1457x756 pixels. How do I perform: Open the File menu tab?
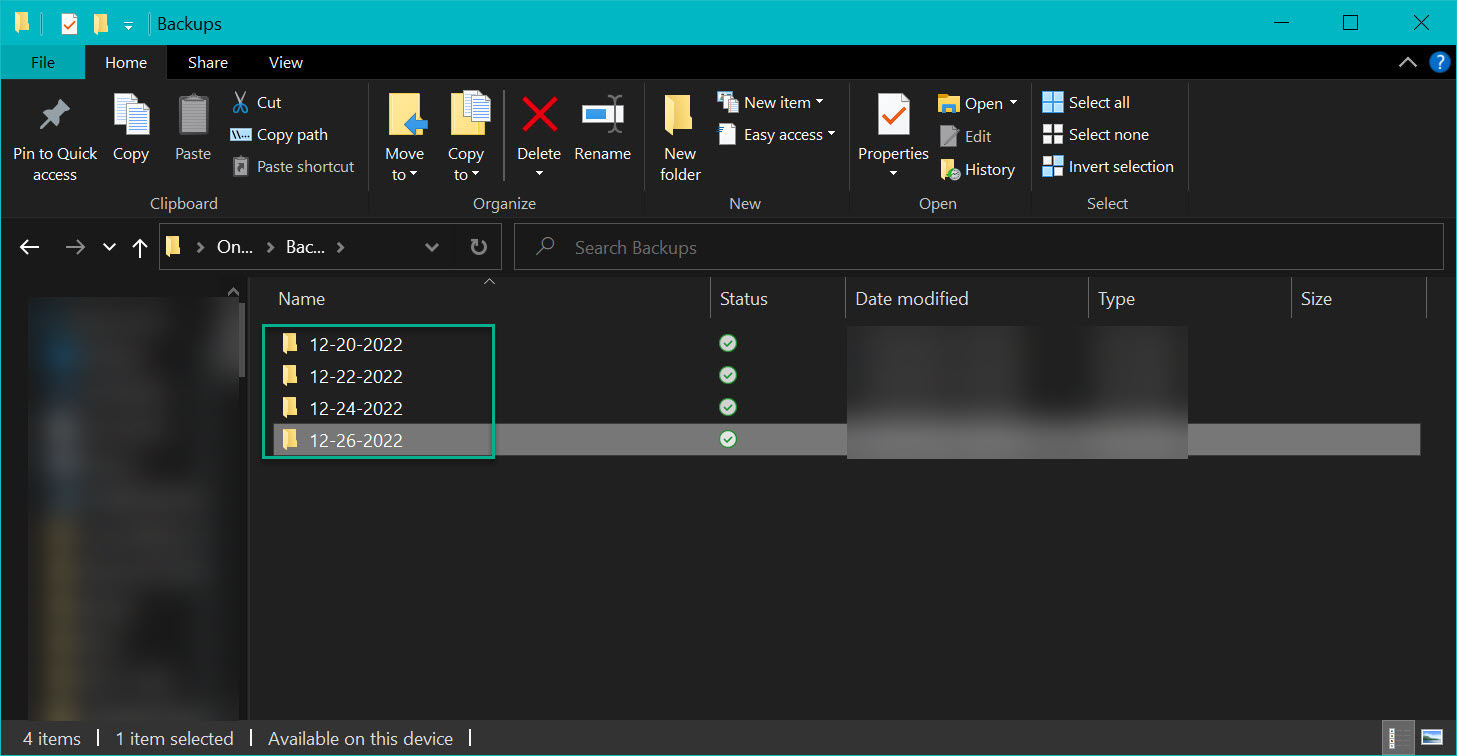click(43, 62)
